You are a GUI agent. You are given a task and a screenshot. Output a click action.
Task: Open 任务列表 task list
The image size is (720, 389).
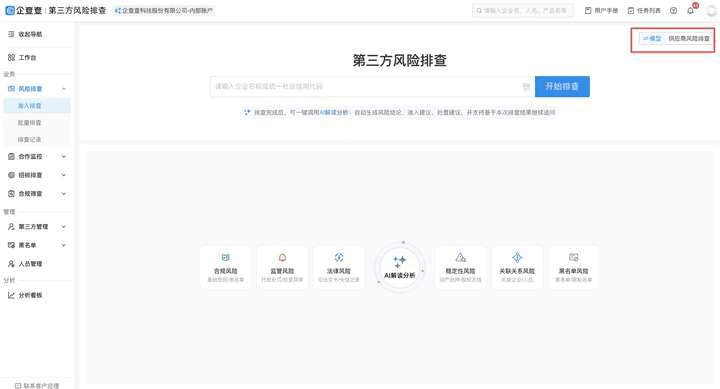(x=644, y=11)
